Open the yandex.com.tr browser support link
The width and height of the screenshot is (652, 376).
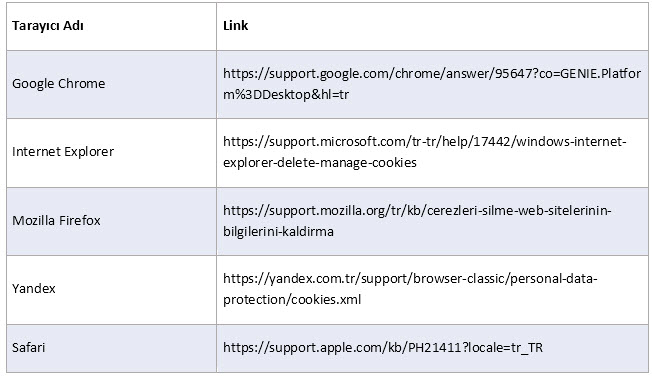(410, 289)
